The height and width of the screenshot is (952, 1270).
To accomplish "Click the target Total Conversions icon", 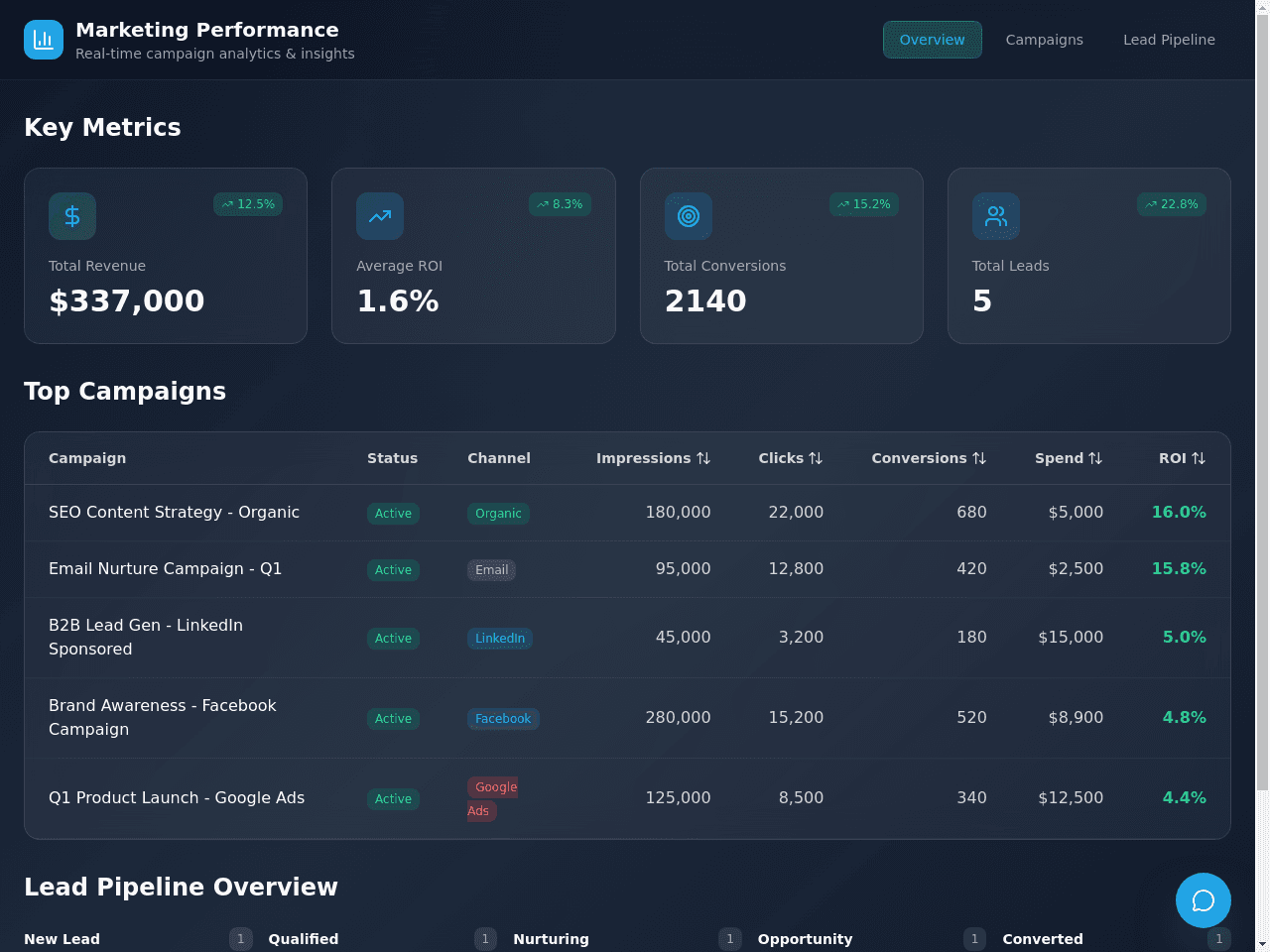I will pos(689,216).
